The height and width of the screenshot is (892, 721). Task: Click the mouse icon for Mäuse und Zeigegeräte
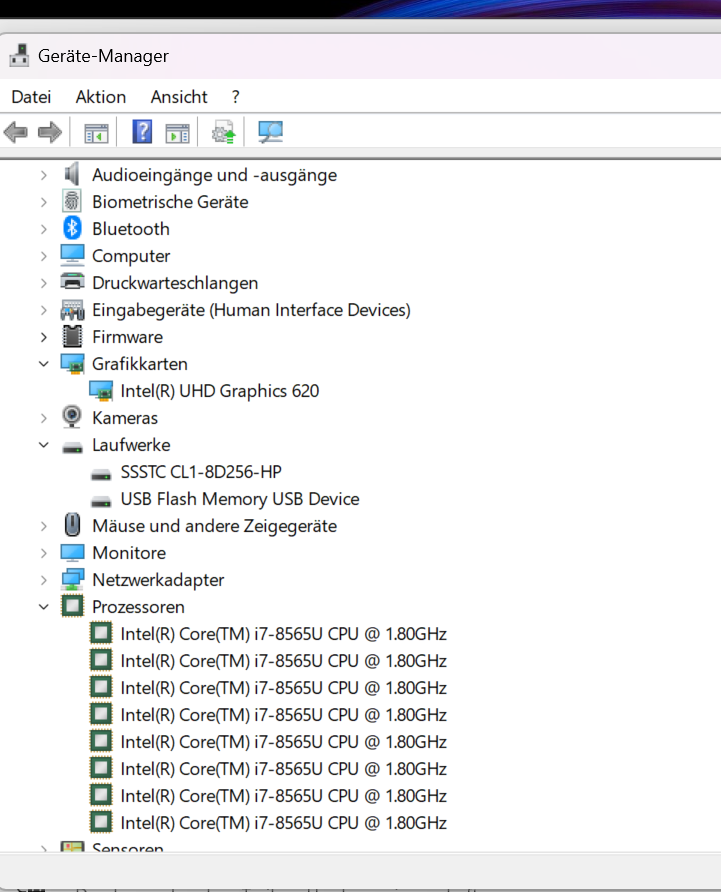pos(72,525)
